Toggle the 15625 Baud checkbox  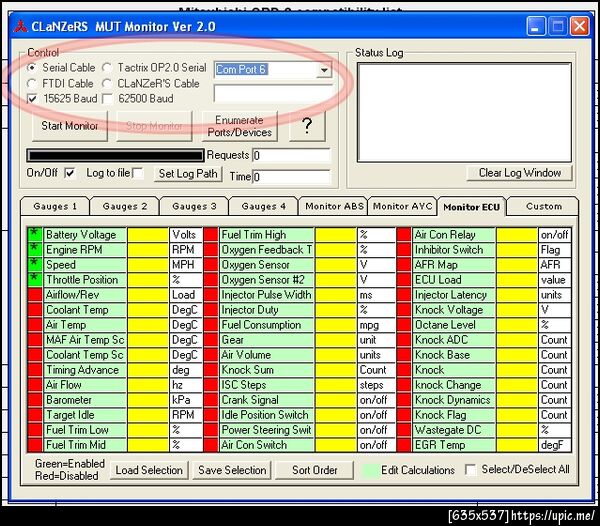[x=32, y=99]
